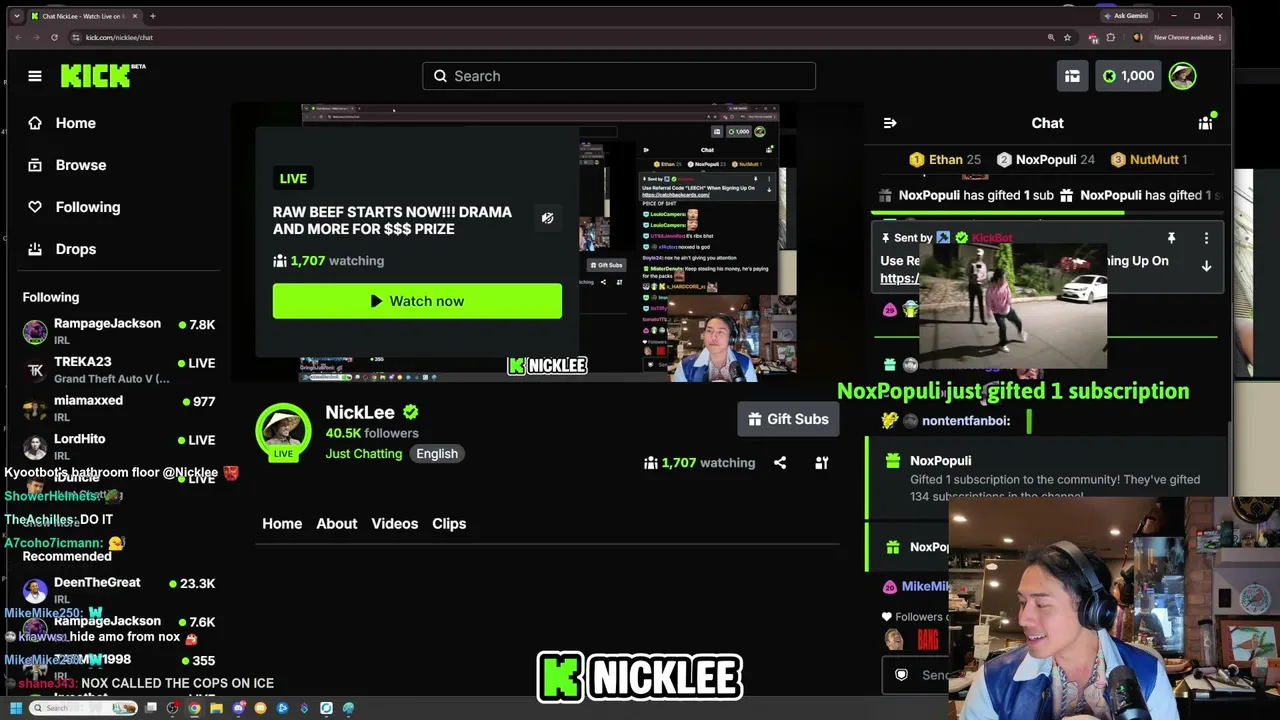Open the Chrome tab search dropdown
Viewport: 1280px width, 720px height.
click(16, 16)
